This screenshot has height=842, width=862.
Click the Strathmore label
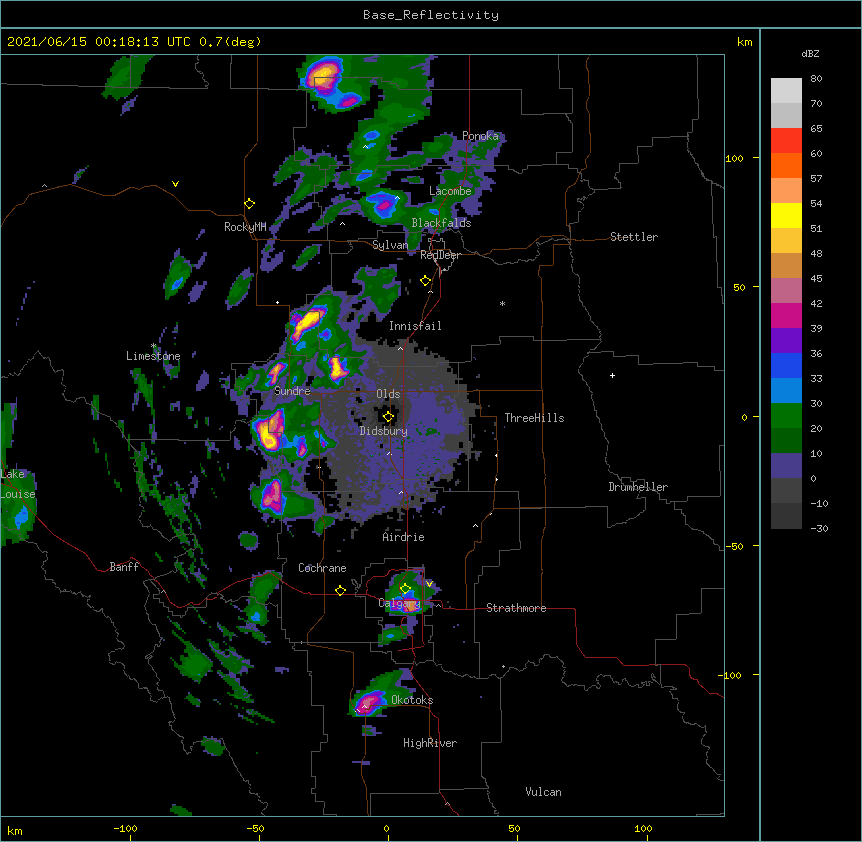[x=516, y=608]
